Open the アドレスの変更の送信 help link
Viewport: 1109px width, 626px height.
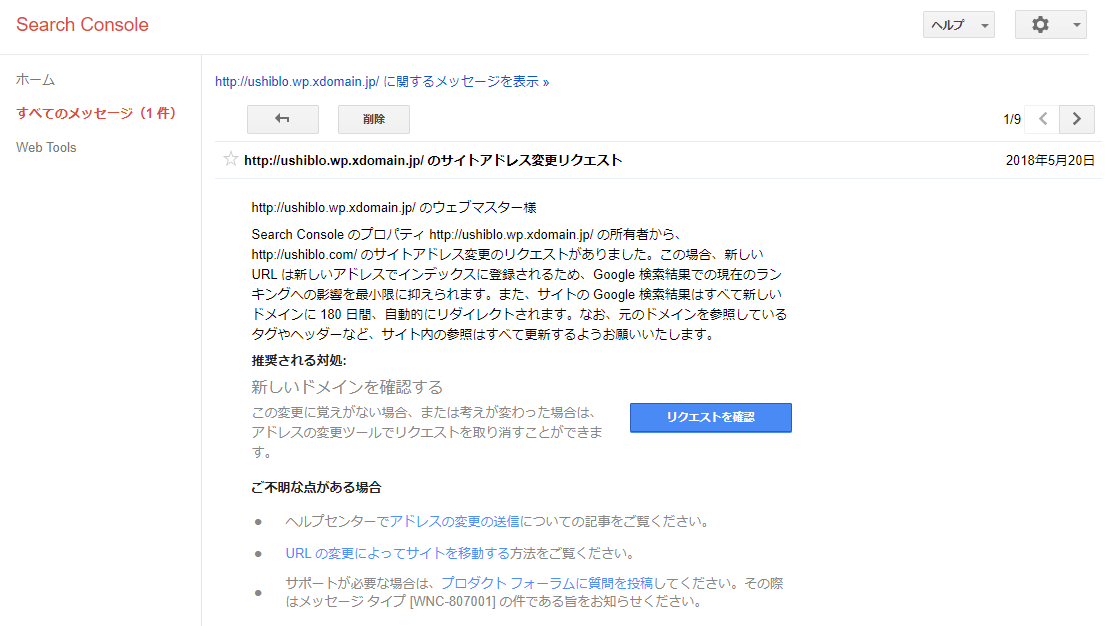click(455, 521)
